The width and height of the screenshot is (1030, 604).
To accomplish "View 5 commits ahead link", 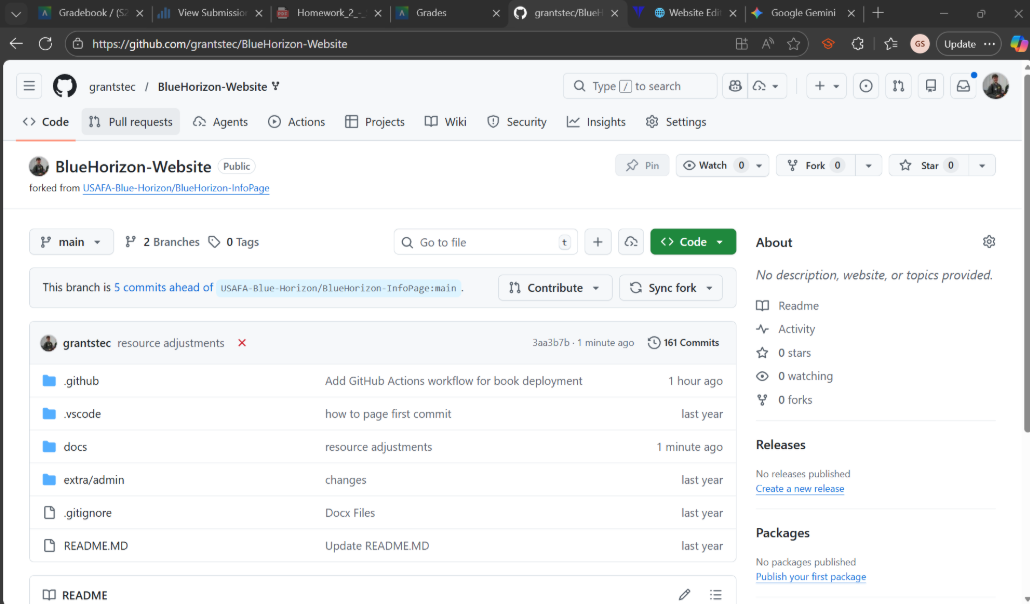I will (164, 287).
